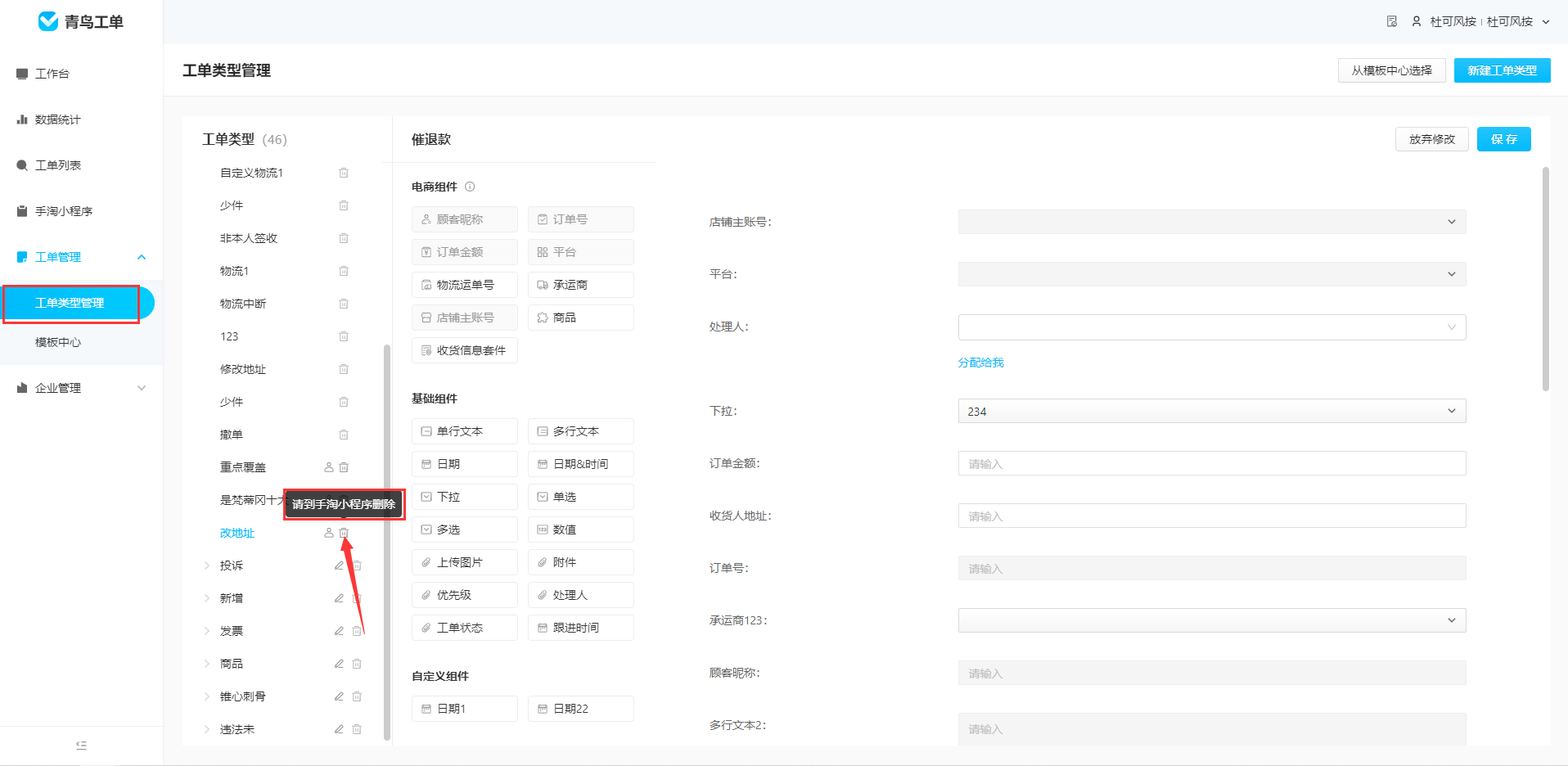
Task: Click info icon beside 电商组件
Action: pos(470,187)
